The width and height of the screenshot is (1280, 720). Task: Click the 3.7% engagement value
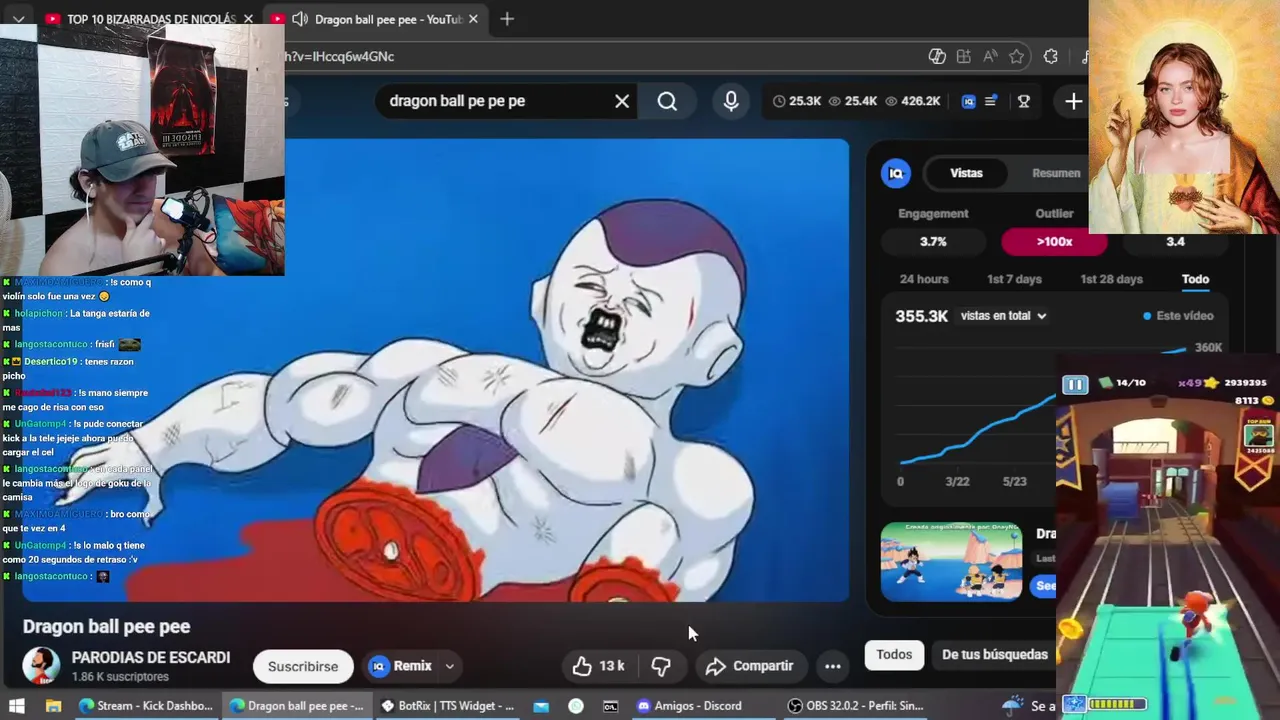click(933, 241)
